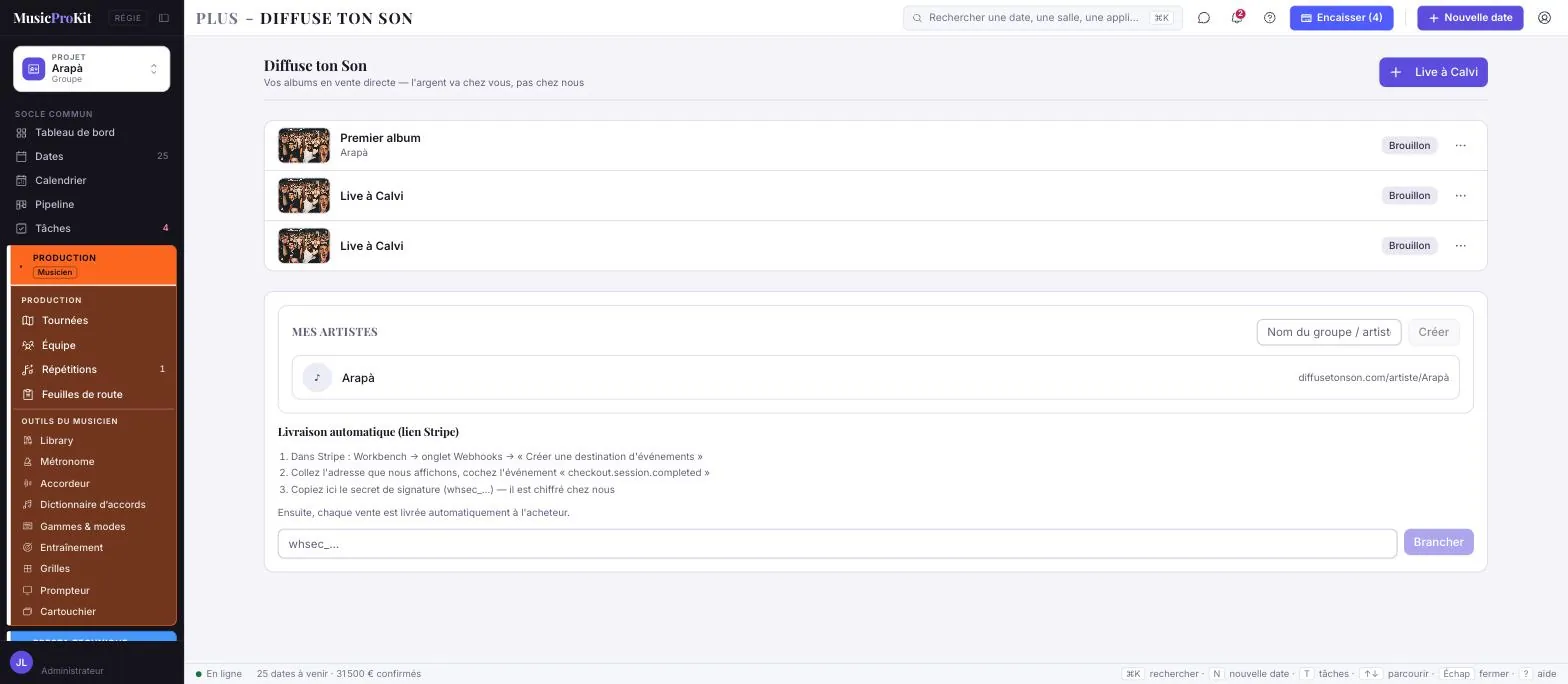This screenshot has height=684, width=1568.
Task: Open Répétitions page
Action: tap(95, 370)
